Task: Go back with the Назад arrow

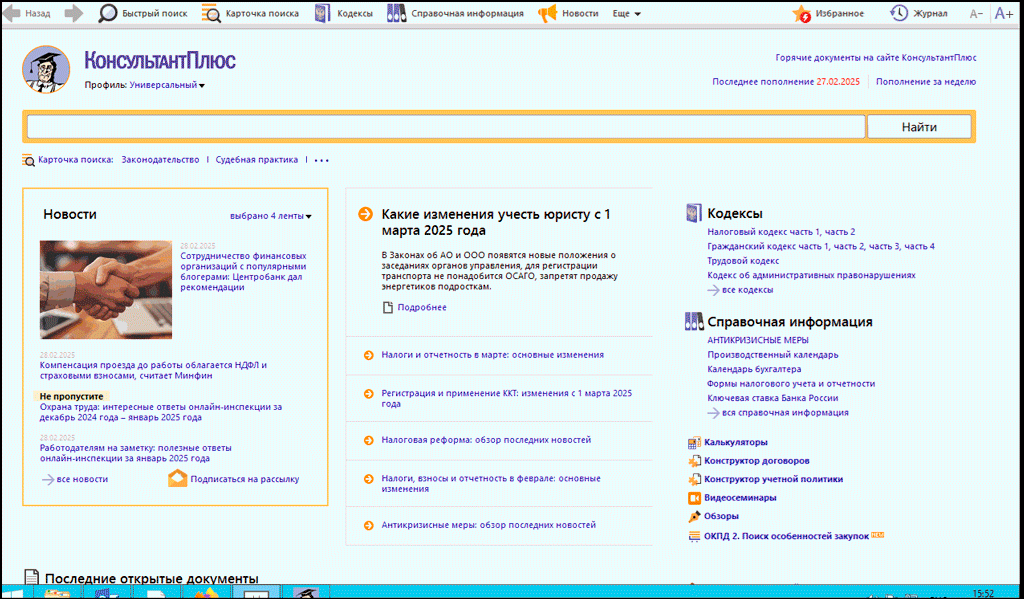Action: point(27,13)
